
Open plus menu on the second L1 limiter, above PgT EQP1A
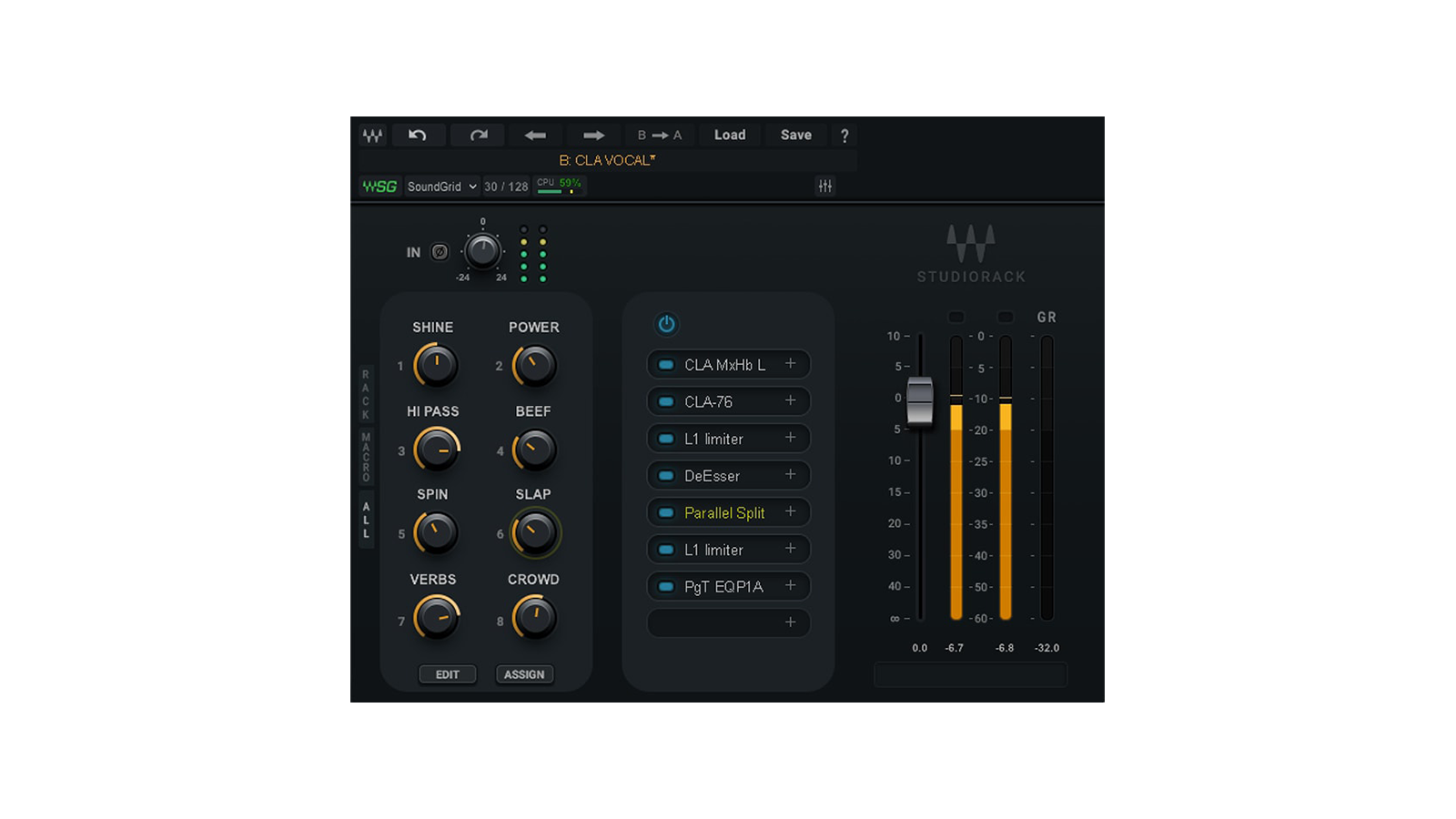791,549
